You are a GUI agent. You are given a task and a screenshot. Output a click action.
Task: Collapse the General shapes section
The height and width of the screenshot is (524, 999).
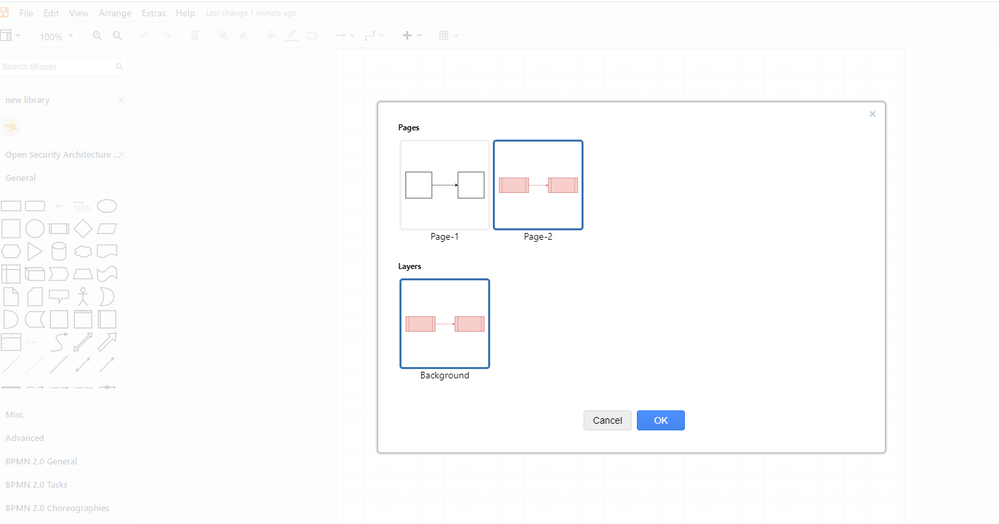[20, 178]
